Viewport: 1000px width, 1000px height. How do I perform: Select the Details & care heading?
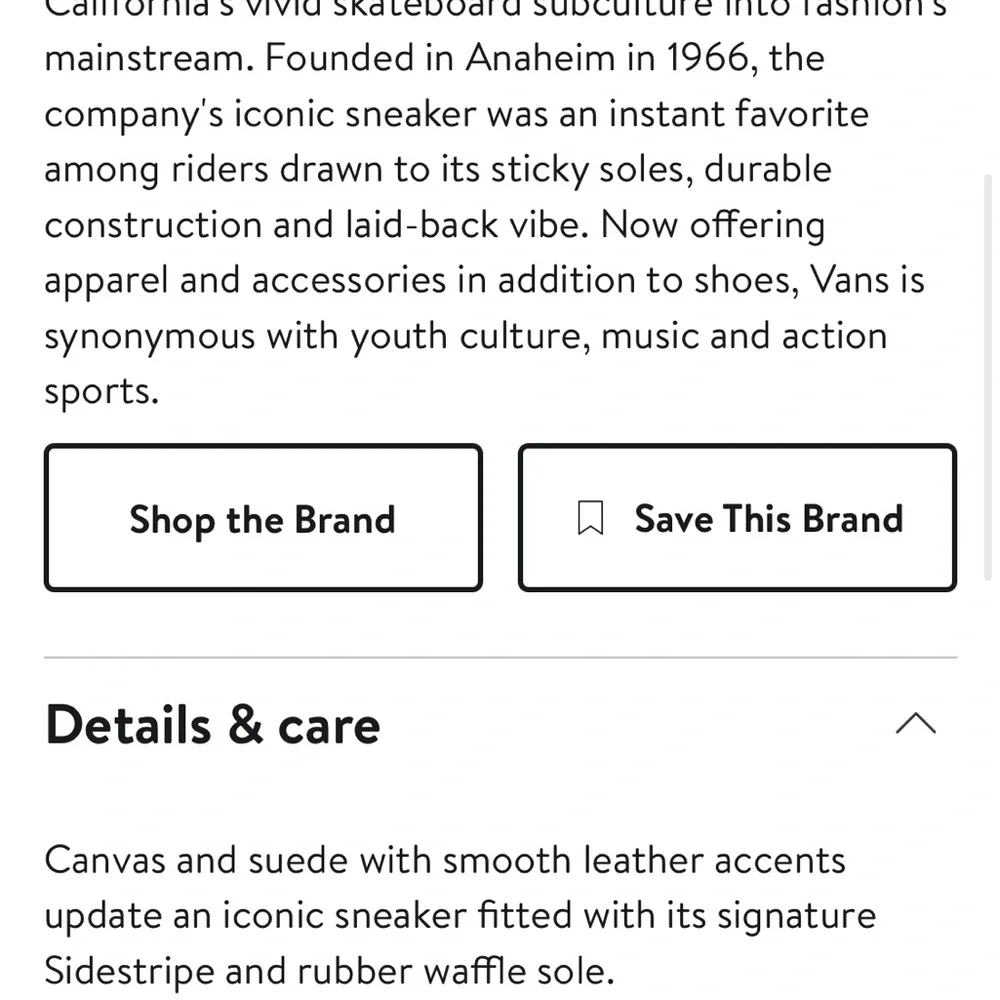coord(213,725)
